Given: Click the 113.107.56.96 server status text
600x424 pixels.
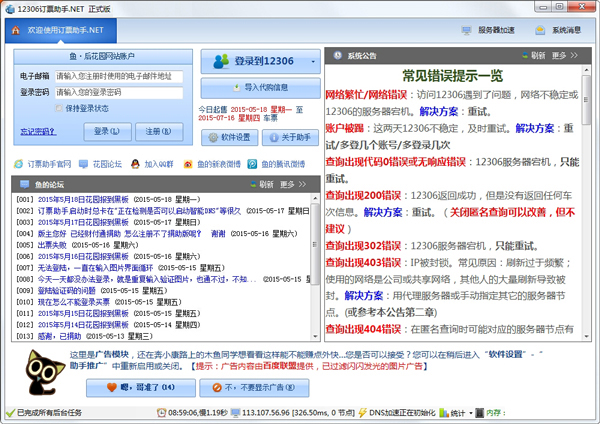Looking at the screenshot, I should pyautogui.click(x=299, y=413).
